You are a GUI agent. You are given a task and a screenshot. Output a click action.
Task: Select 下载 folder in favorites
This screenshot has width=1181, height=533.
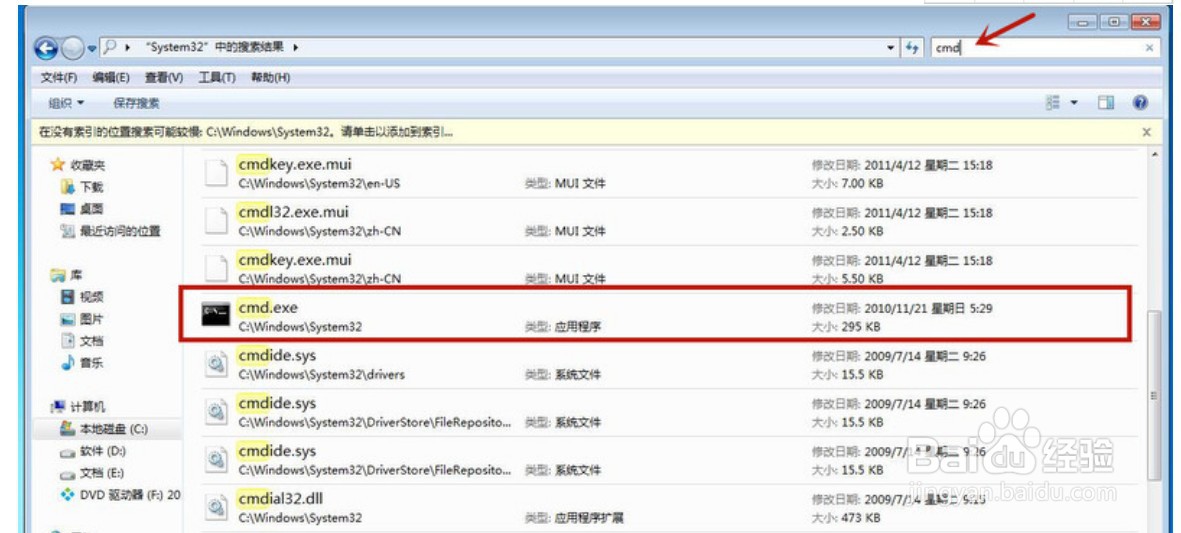click(83, 187)
